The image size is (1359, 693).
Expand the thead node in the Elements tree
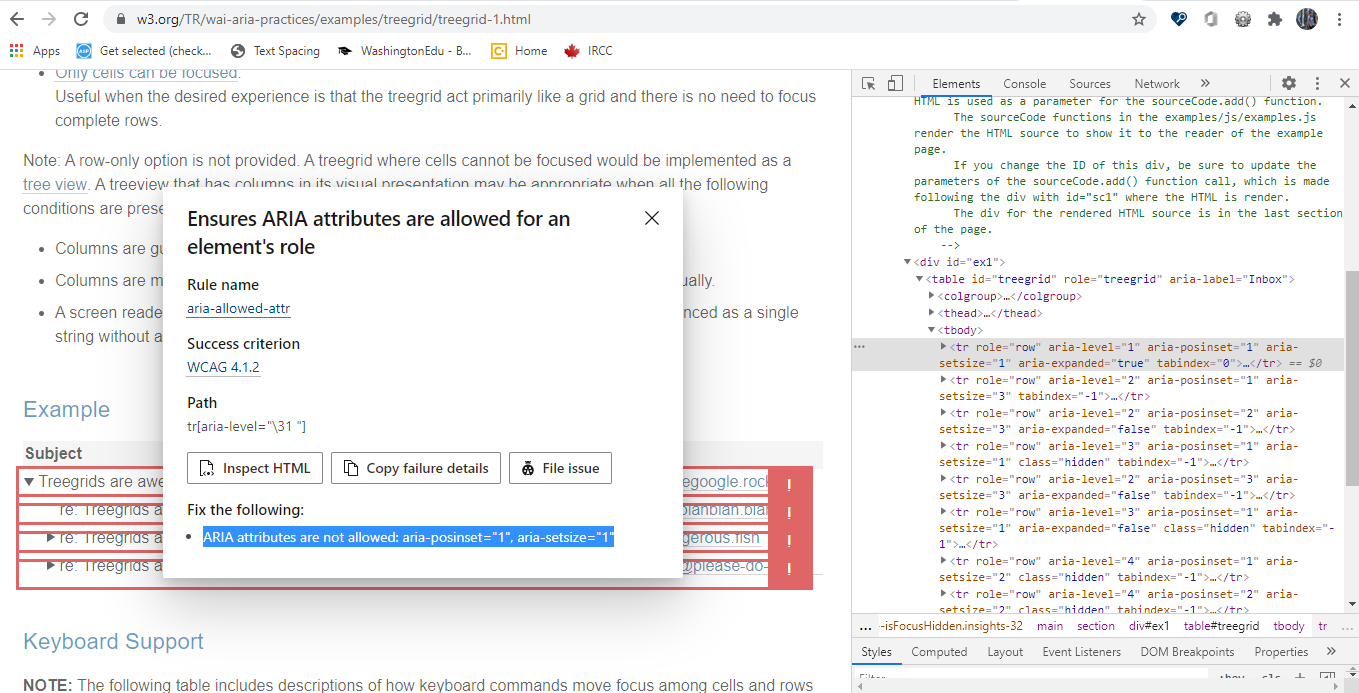[933, 312]
